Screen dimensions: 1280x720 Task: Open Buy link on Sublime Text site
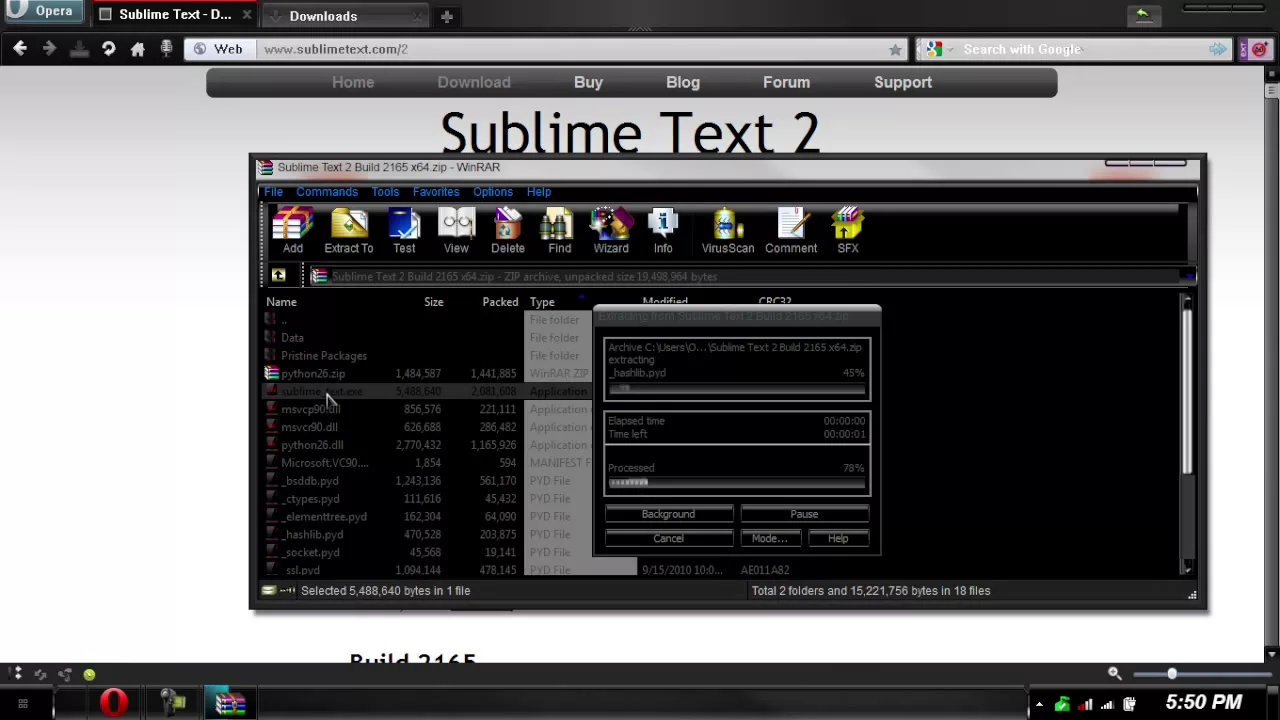[588, 82]
